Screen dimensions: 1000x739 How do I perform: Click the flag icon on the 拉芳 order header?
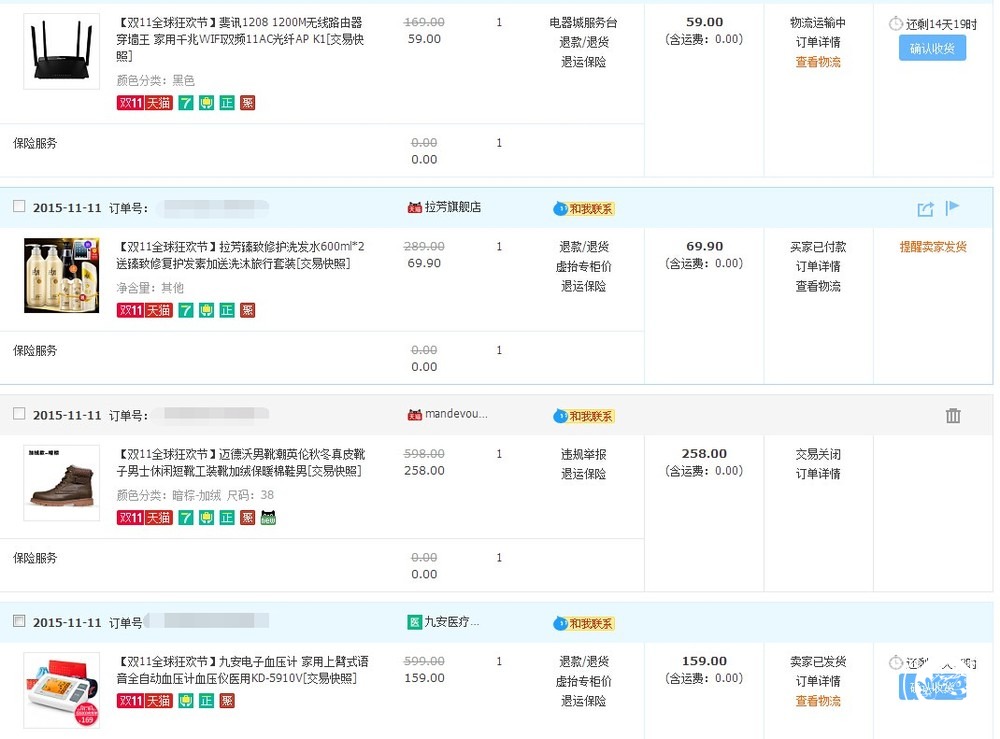pyautogui.click(x=952, y=207)
